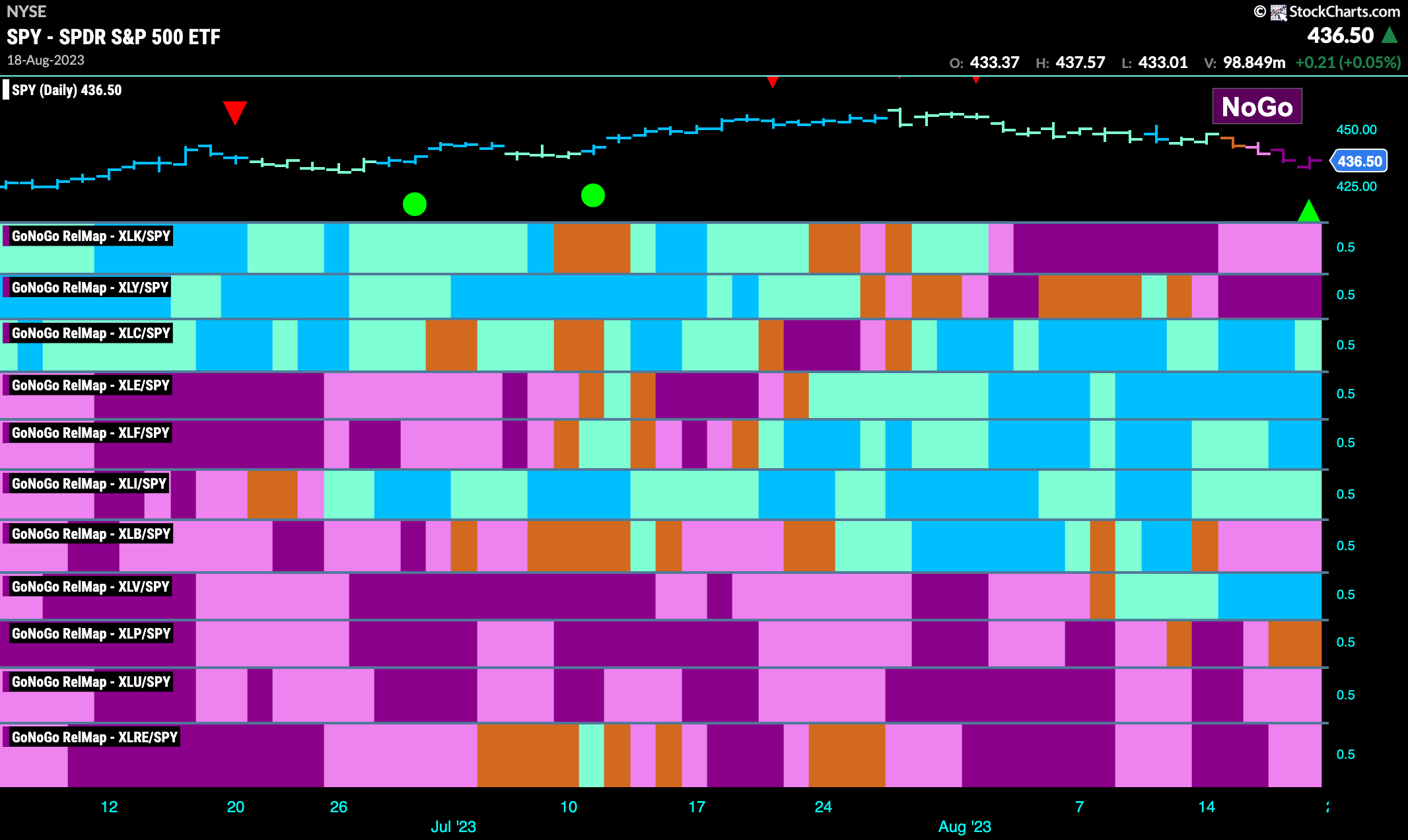Click the 12 date label on time axis
1408x840 pixels.
tap(109, 807)
